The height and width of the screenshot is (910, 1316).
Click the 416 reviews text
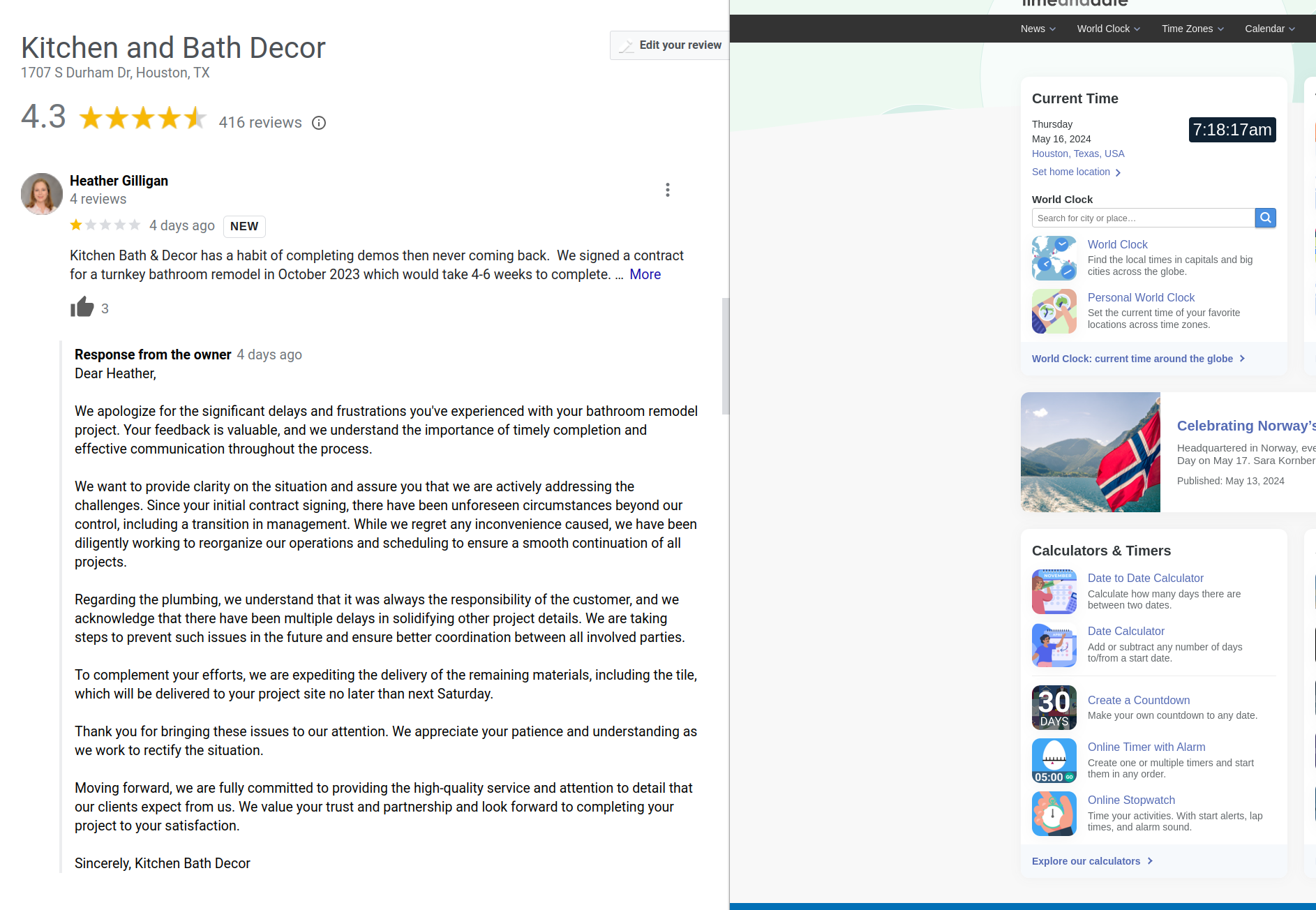pos(260,123)
